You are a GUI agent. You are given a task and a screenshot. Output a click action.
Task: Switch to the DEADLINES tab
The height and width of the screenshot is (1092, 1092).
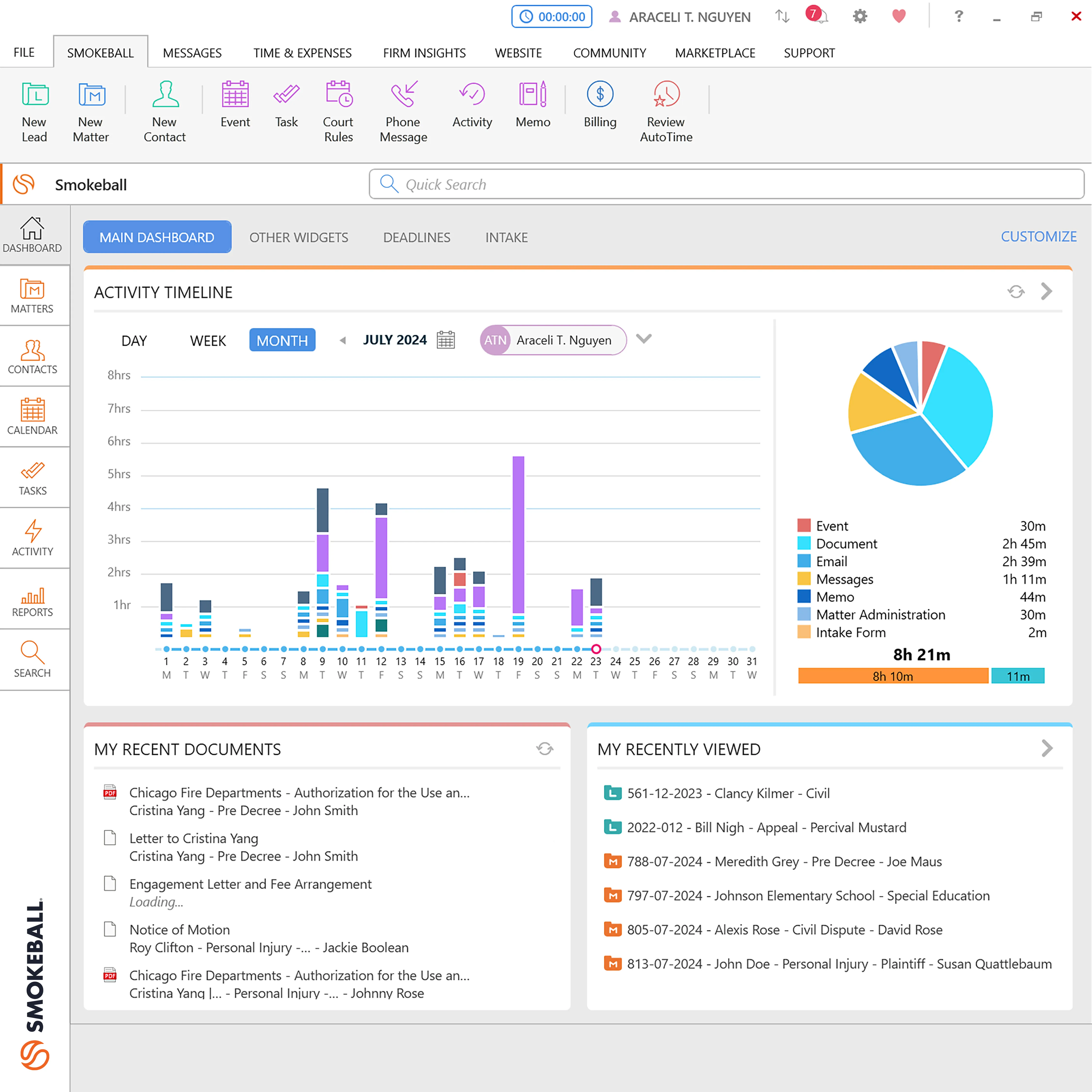[417, 237]
